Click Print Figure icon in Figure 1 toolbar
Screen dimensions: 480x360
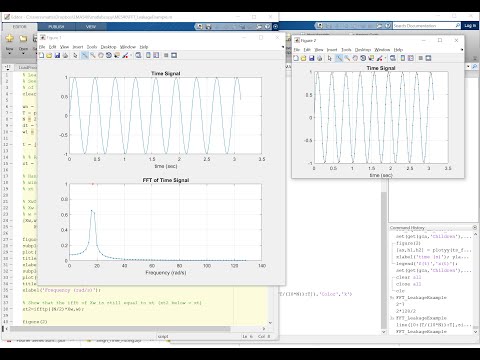tap(65, 55)
